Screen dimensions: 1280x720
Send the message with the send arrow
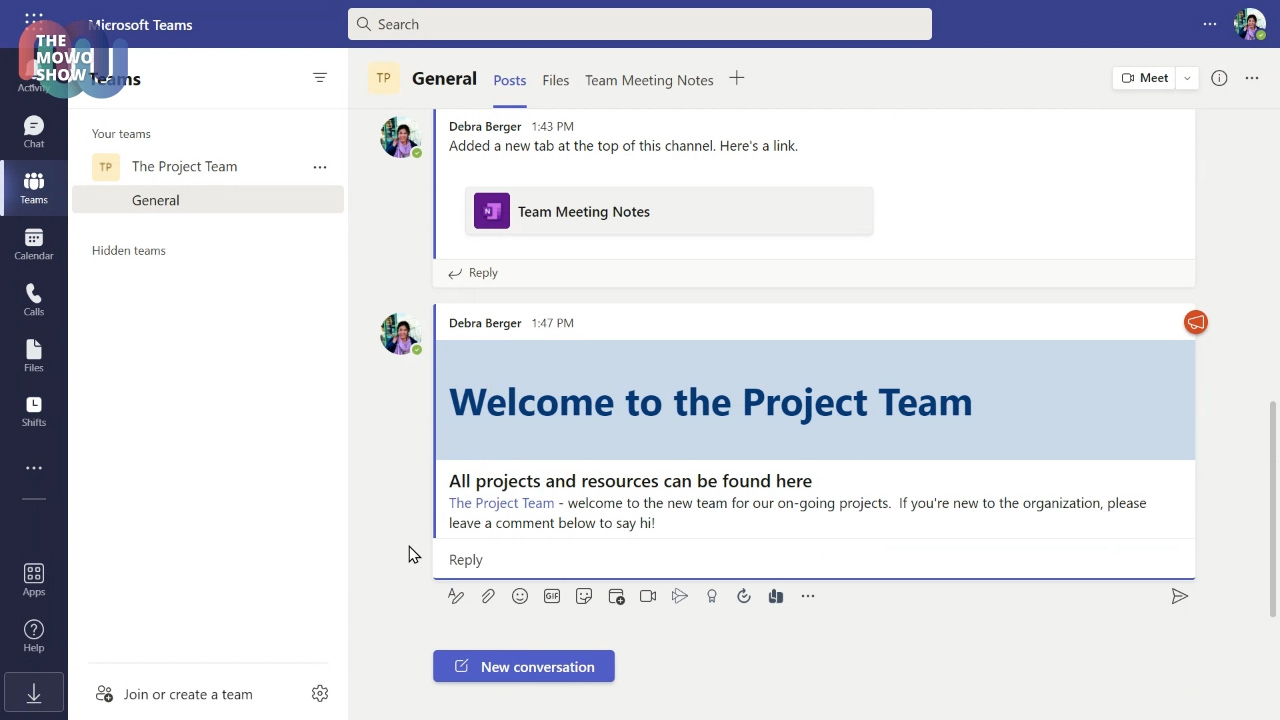(x=1179, y=596)
